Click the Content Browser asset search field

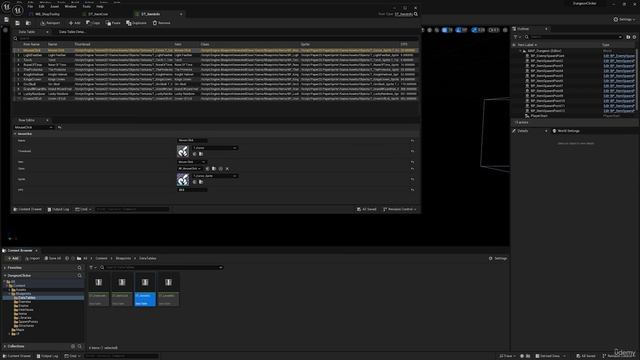(162, 267)
